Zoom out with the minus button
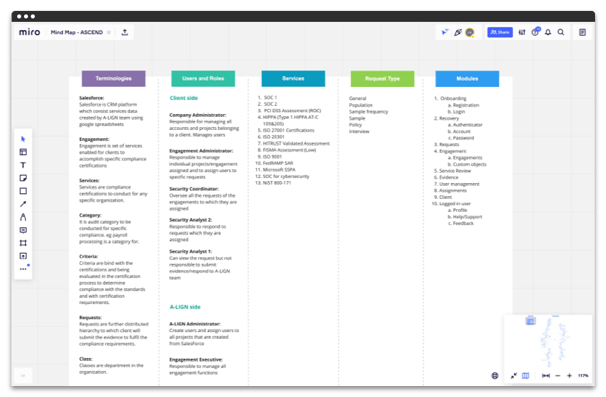This screenshot has width=606, height=397. coord(558,375)
